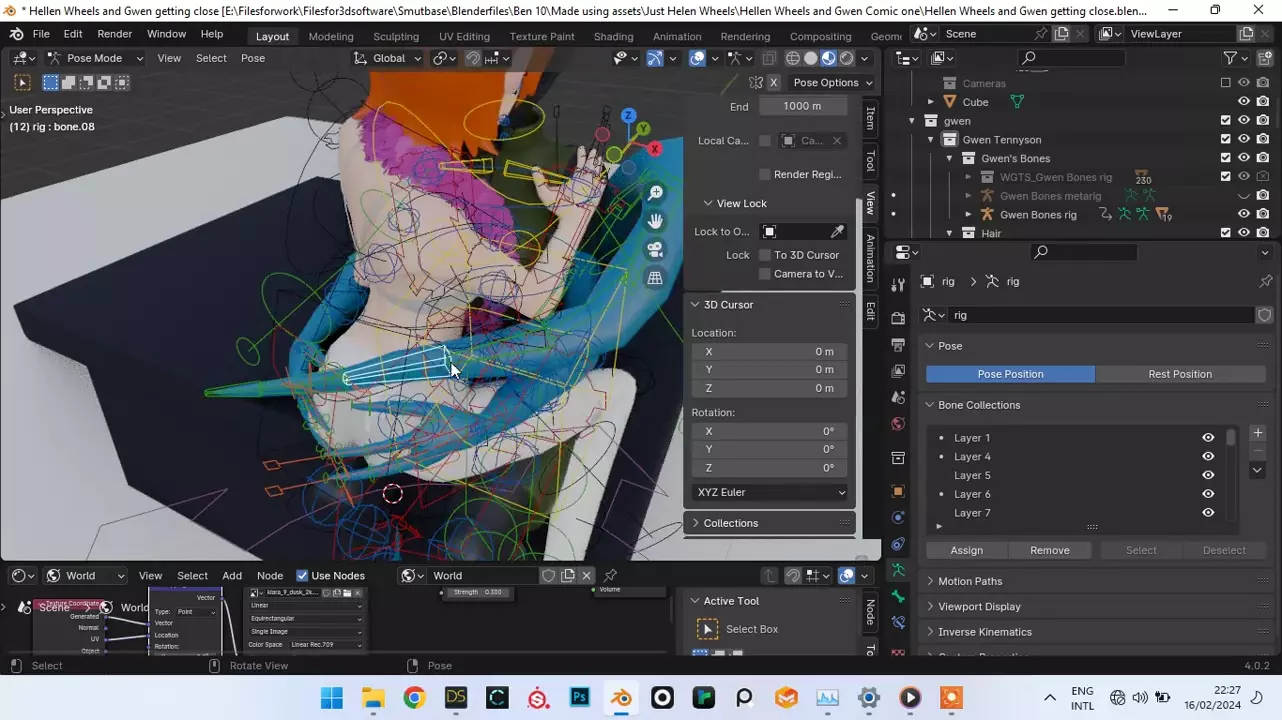Image resolution: width=1282 pixels, height=720 pixels.
Task: Hide Layer 4 bone collection with eye icon
Action: pos(1208,457)
